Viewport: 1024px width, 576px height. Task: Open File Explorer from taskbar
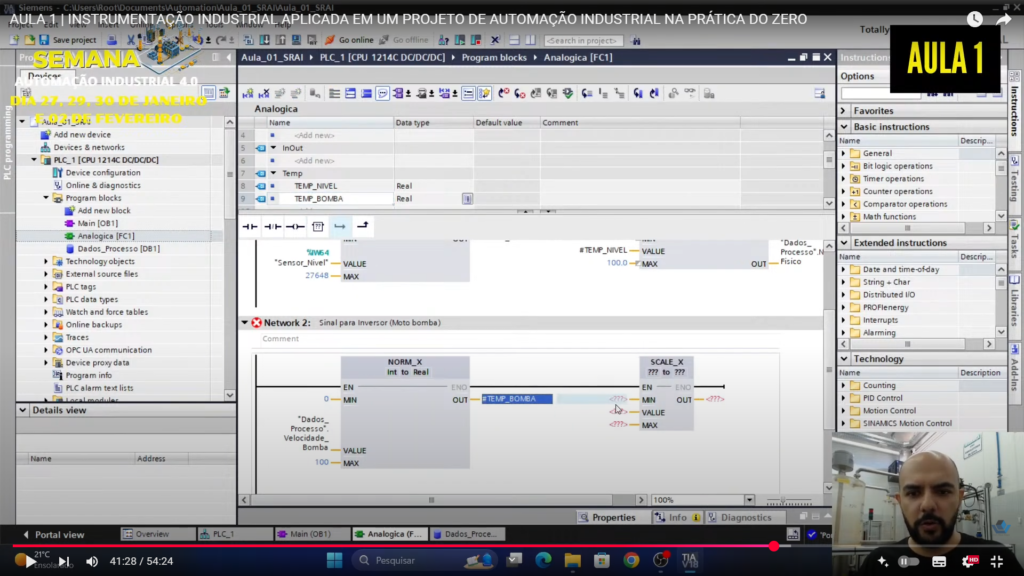click(573, 560)
